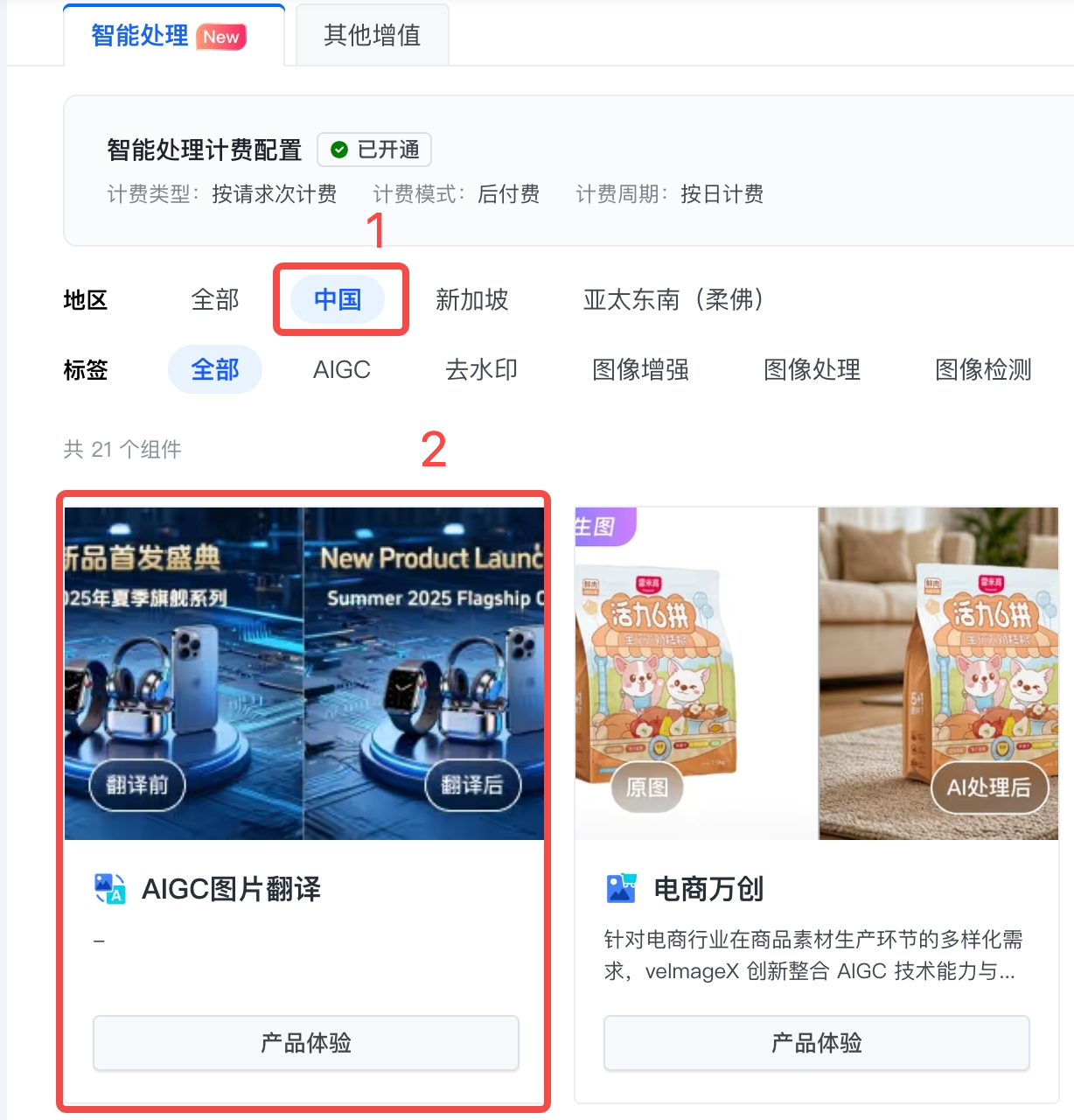The height and width of the screenshot is (1120, 1074).
Task: Click the 翻译后 label on thumbnail
Action: (472, 785)
